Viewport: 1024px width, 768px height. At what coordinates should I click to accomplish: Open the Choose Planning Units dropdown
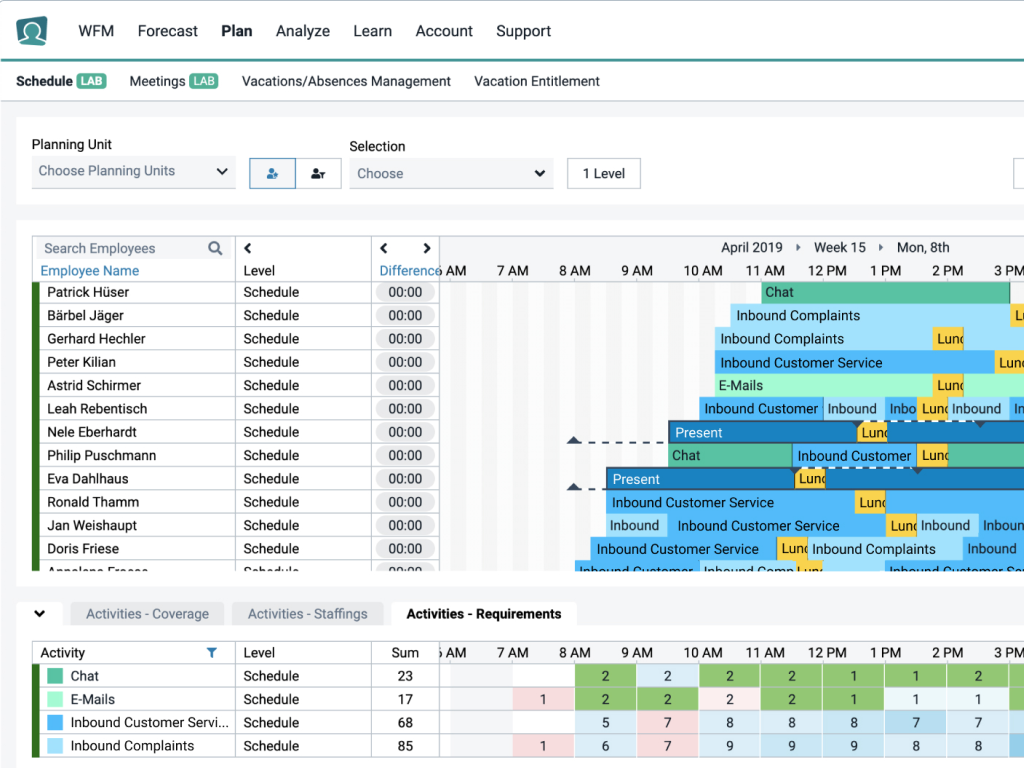pyautogui.click(x=133, y=172)
